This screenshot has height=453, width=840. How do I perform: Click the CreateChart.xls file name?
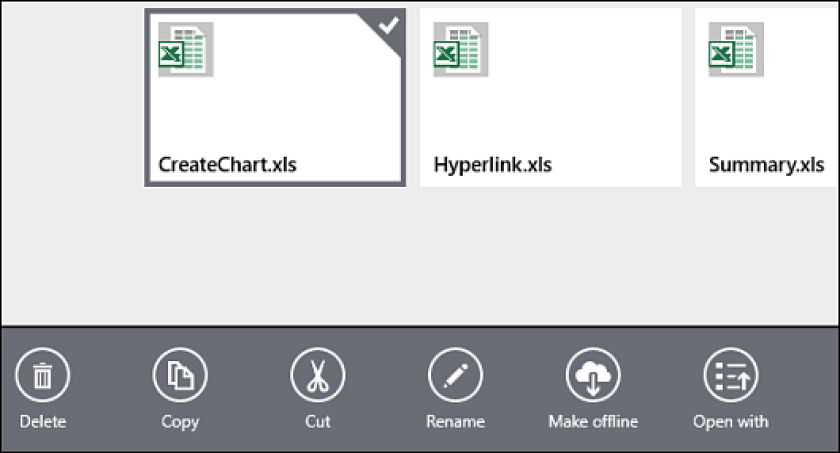(227, 164)
